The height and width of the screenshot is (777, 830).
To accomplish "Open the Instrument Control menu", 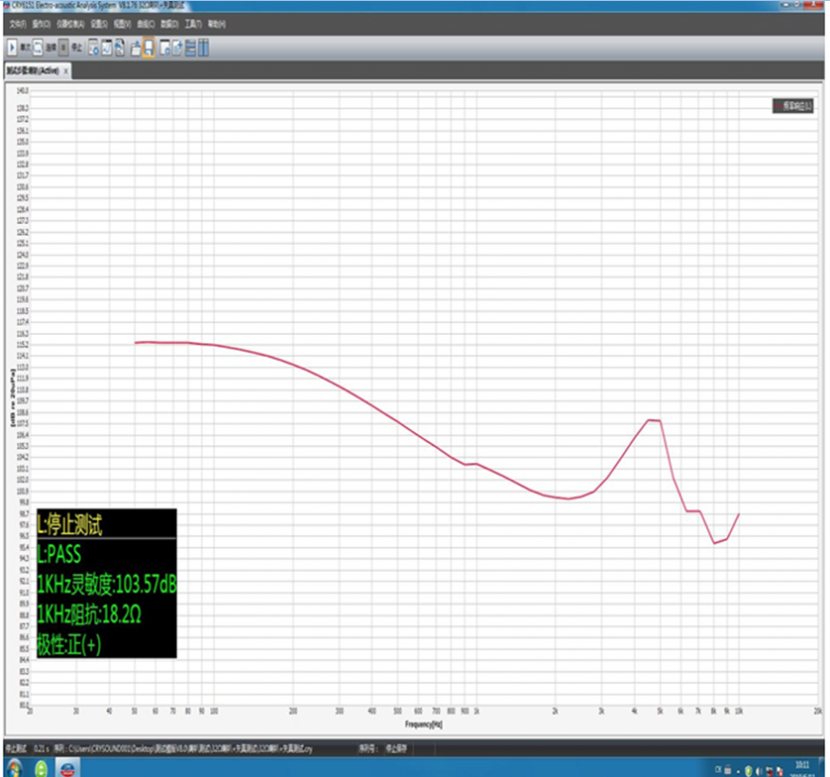I will click(x=70, y=24).
